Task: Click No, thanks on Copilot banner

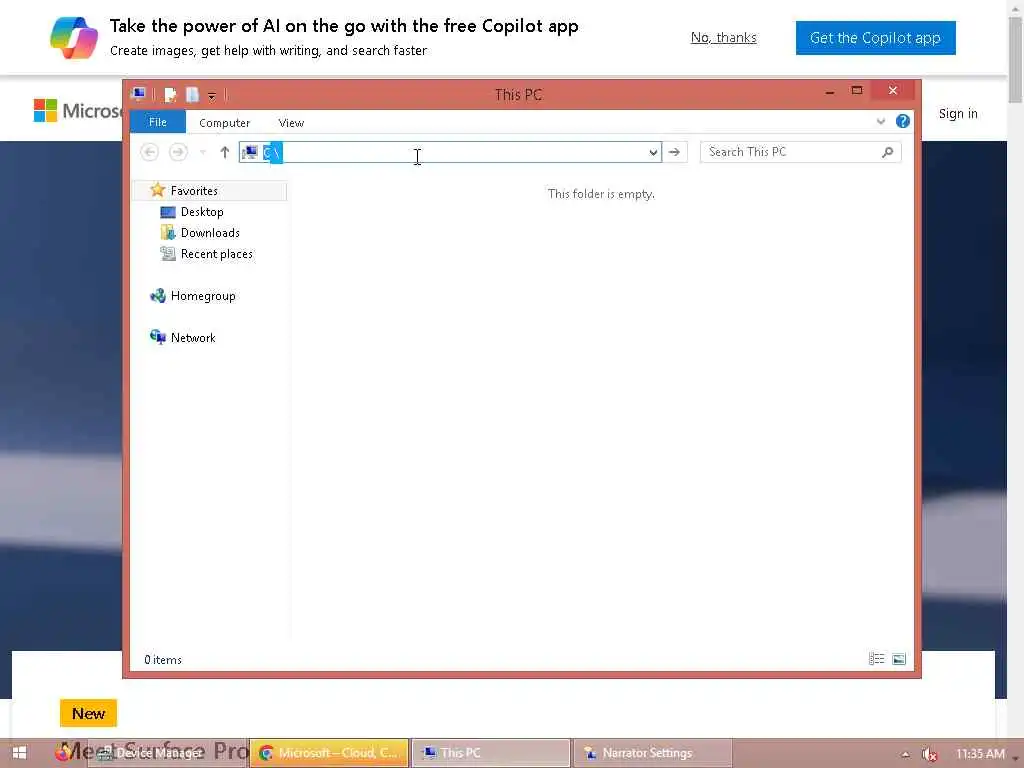Action: click(x=724, y=37)
